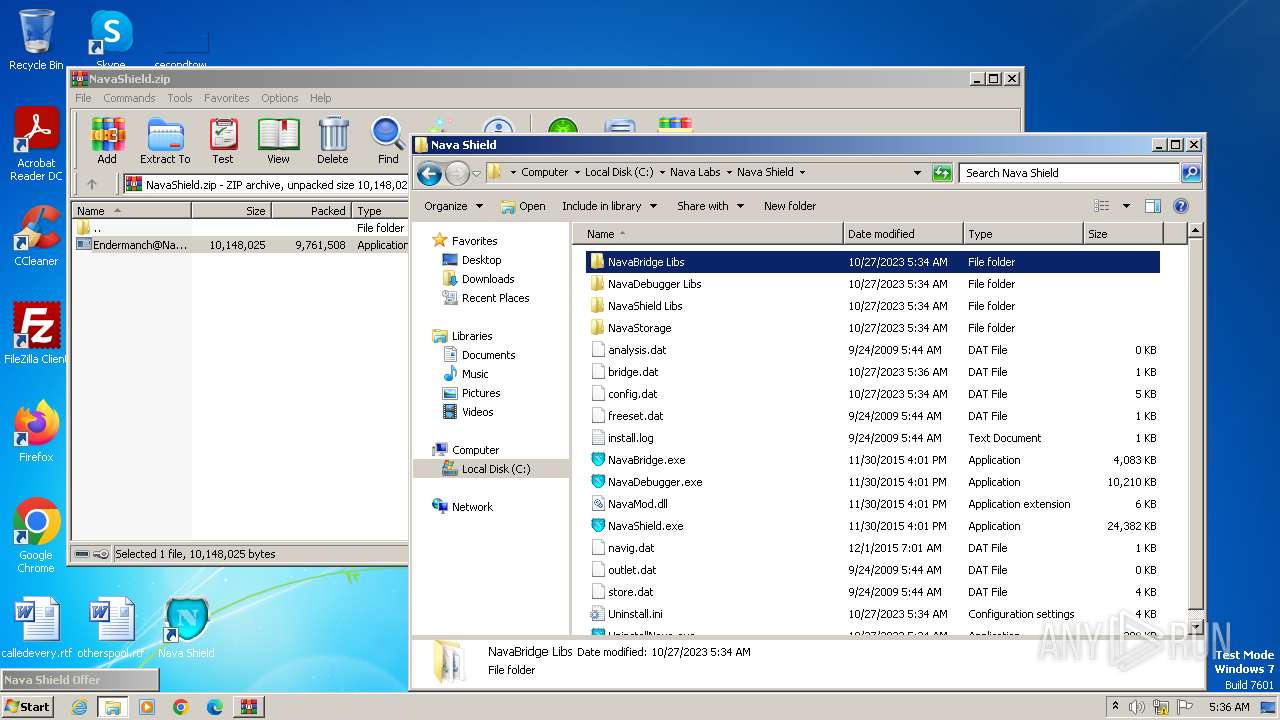
Task: Open Explorer help icon
Action: pos(1180,206)
